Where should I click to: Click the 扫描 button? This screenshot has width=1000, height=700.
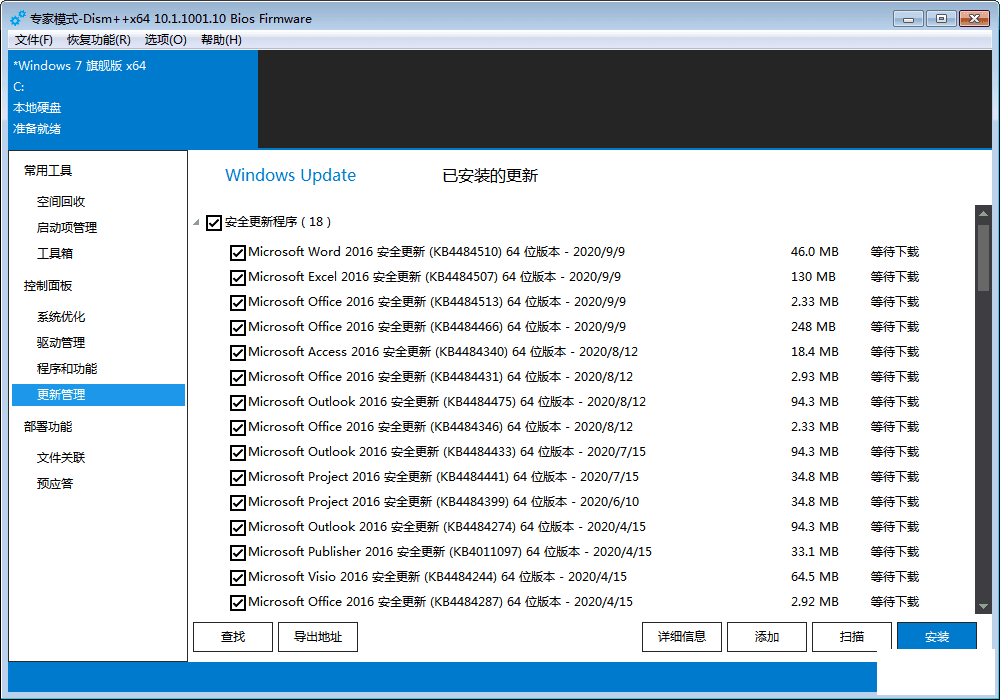[851, 637]
